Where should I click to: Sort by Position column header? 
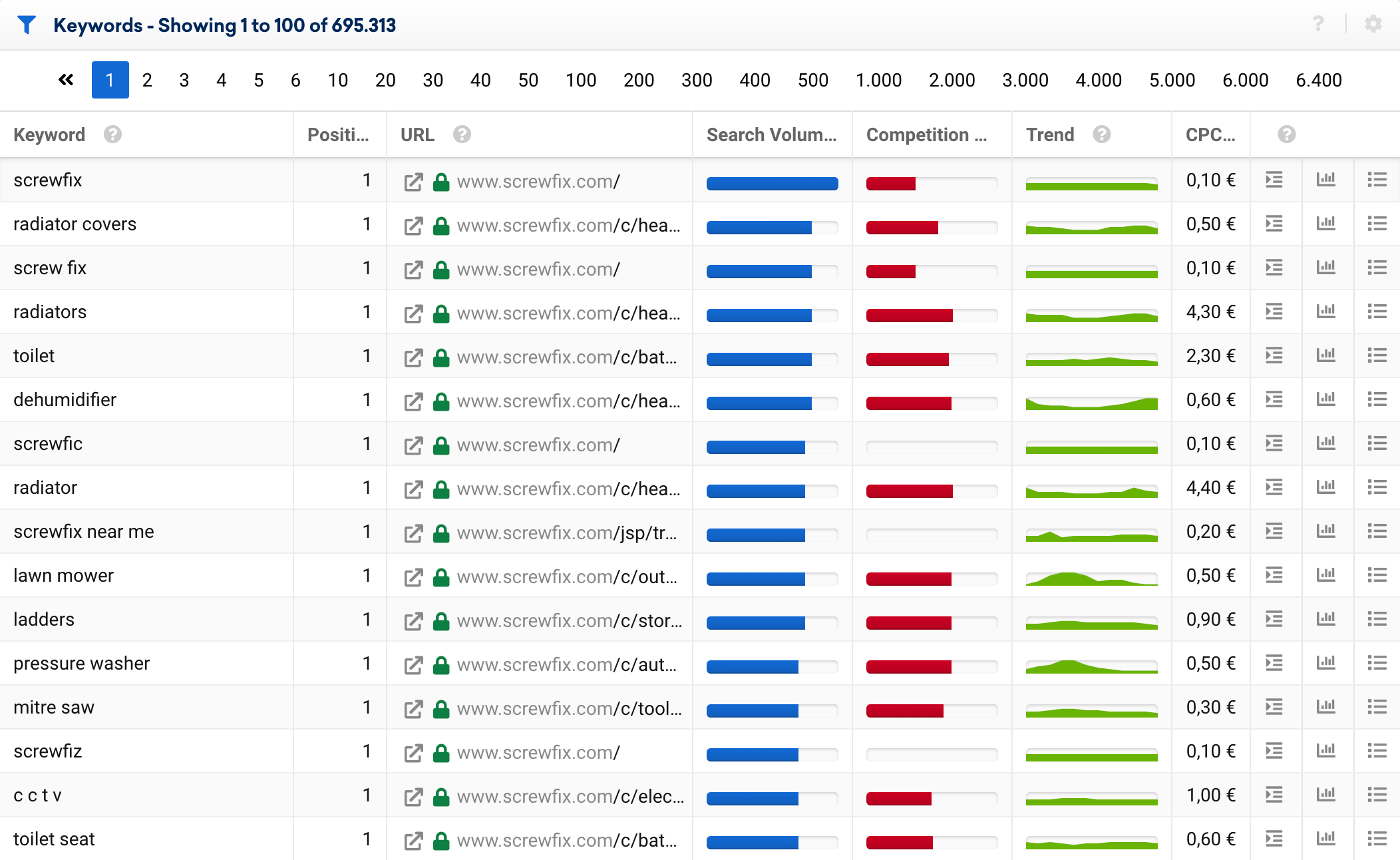pyautogui.click(x=338, y=134)
